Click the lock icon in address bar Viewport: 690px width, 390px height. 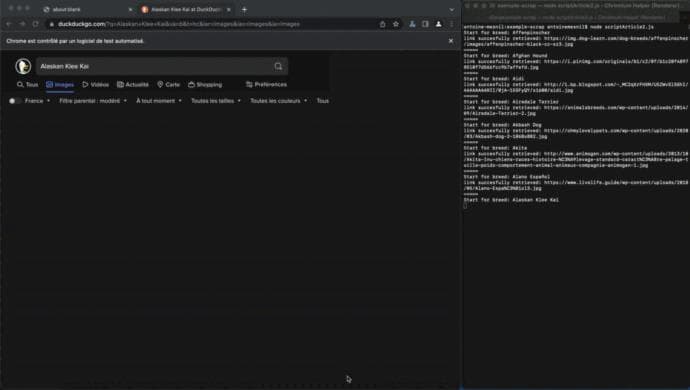coord(51,24)
